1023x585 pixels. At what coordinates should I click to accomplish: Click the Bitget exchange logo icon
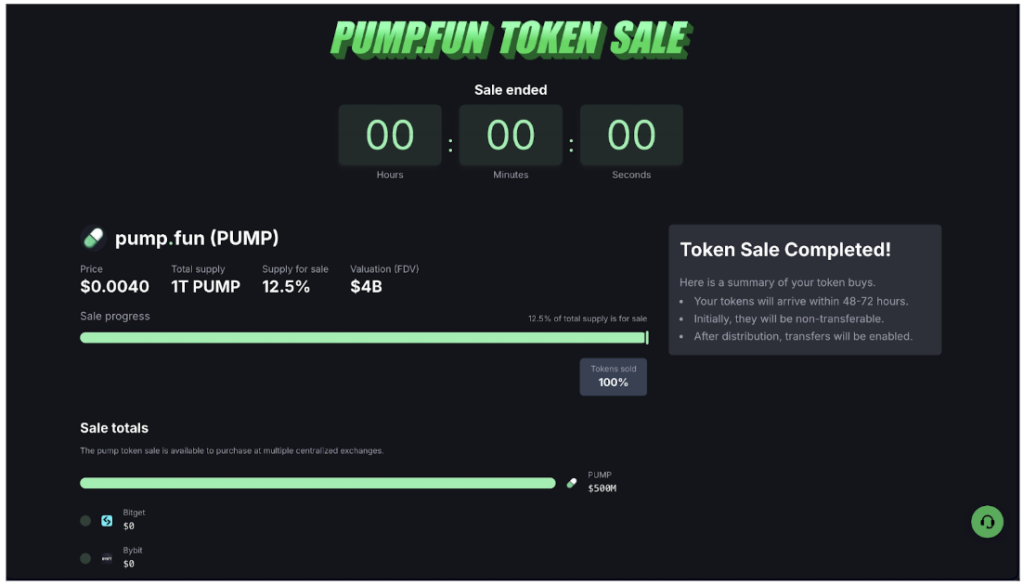tap(107, 521)
